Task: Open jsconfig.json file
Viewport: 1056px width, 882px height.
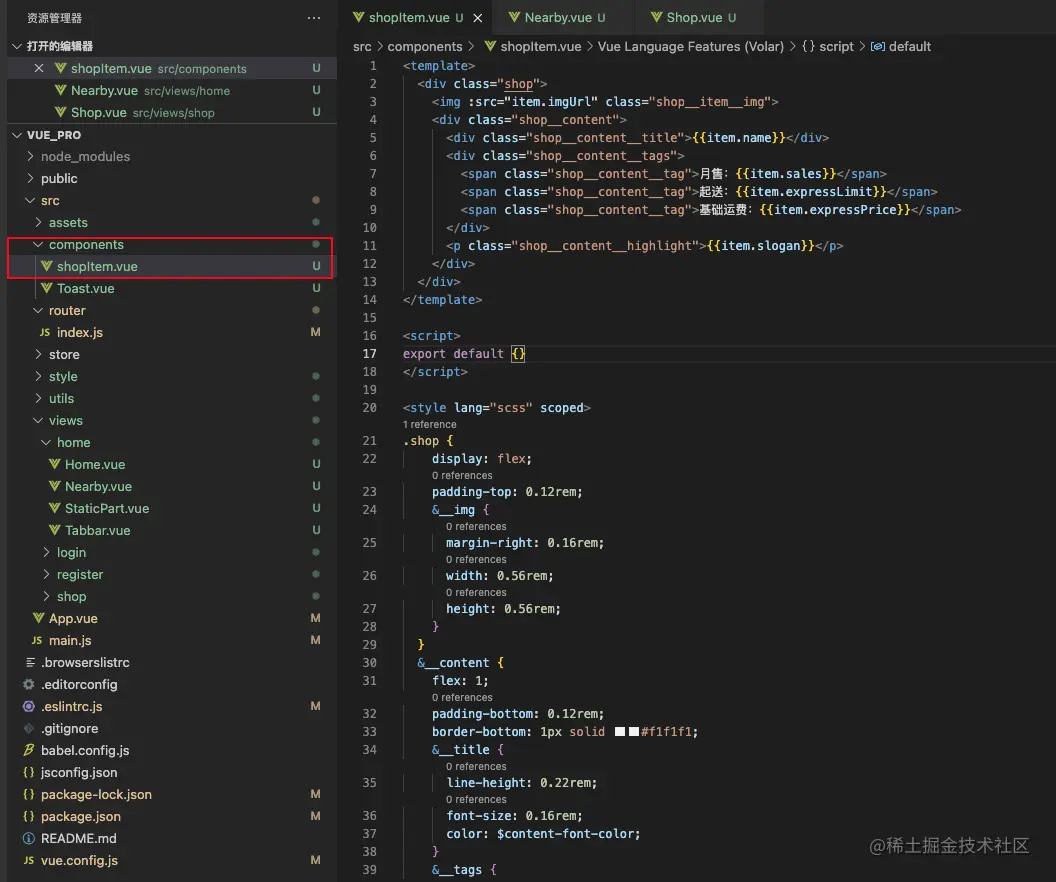Action: 172,772
